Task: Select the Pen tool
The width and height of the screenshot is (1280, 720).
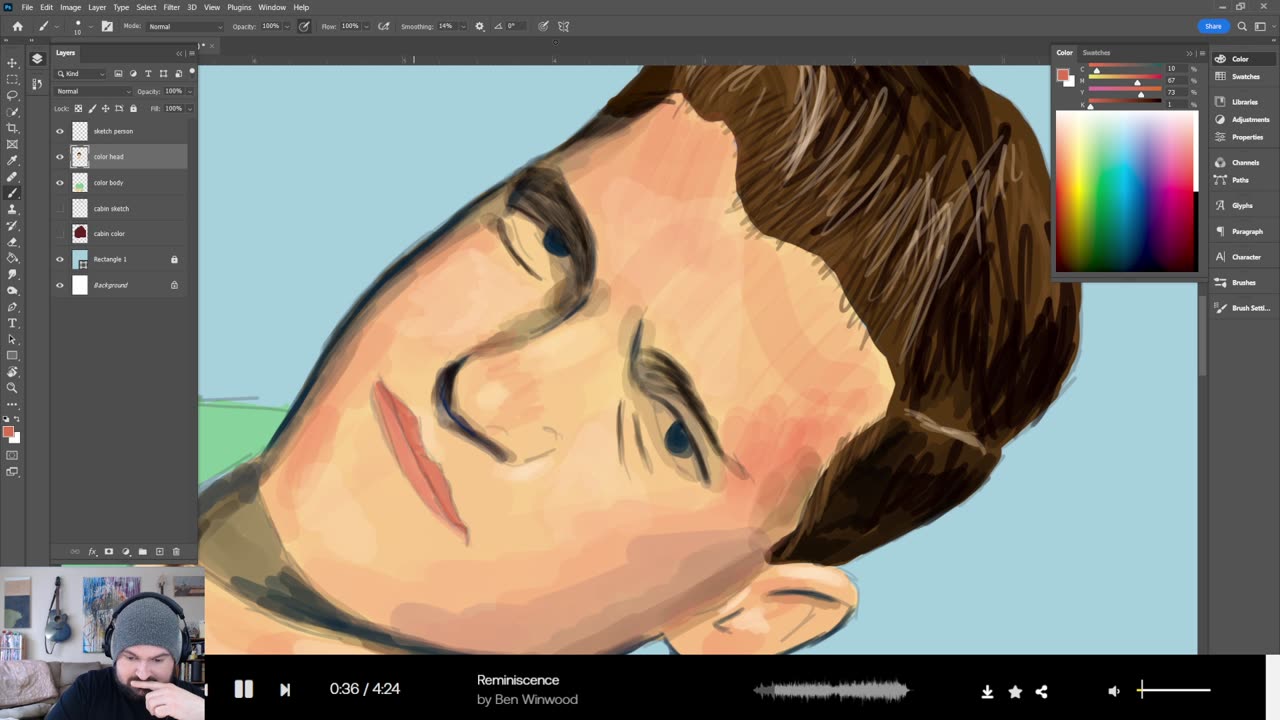Action: pyautogui.click(x=12, y=306)
